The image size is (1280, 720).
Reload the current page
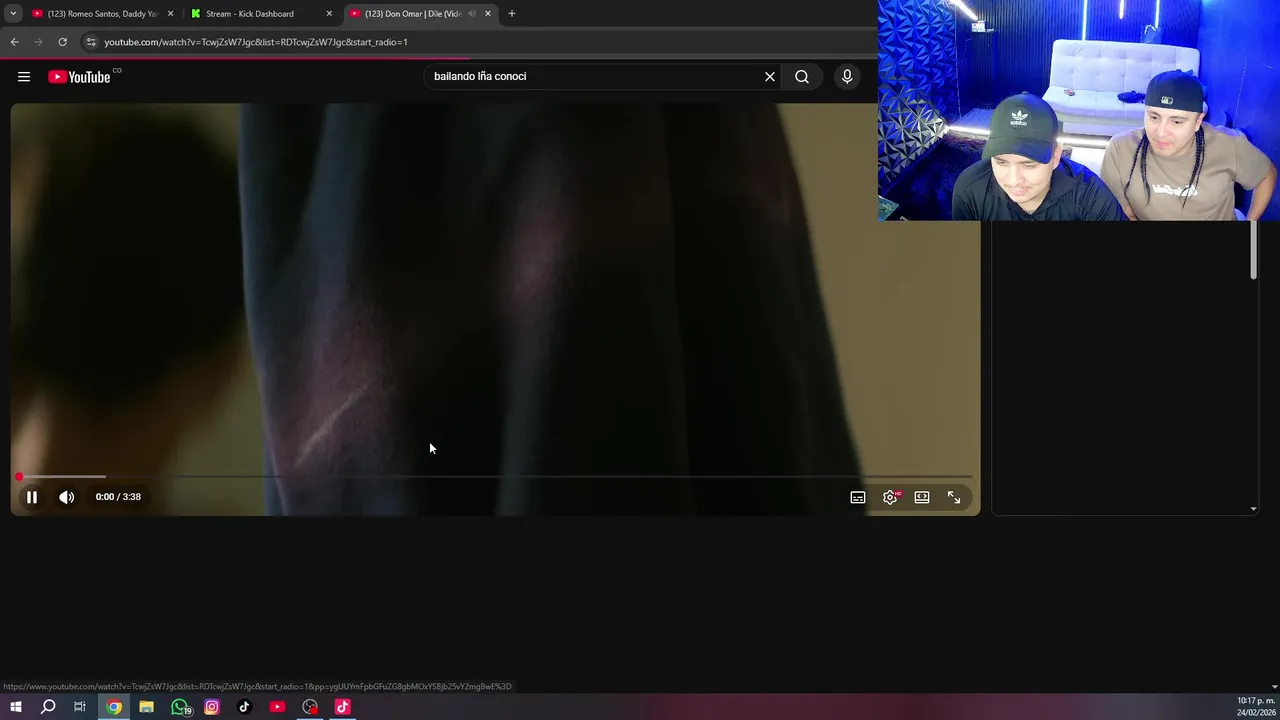point(62,42)
